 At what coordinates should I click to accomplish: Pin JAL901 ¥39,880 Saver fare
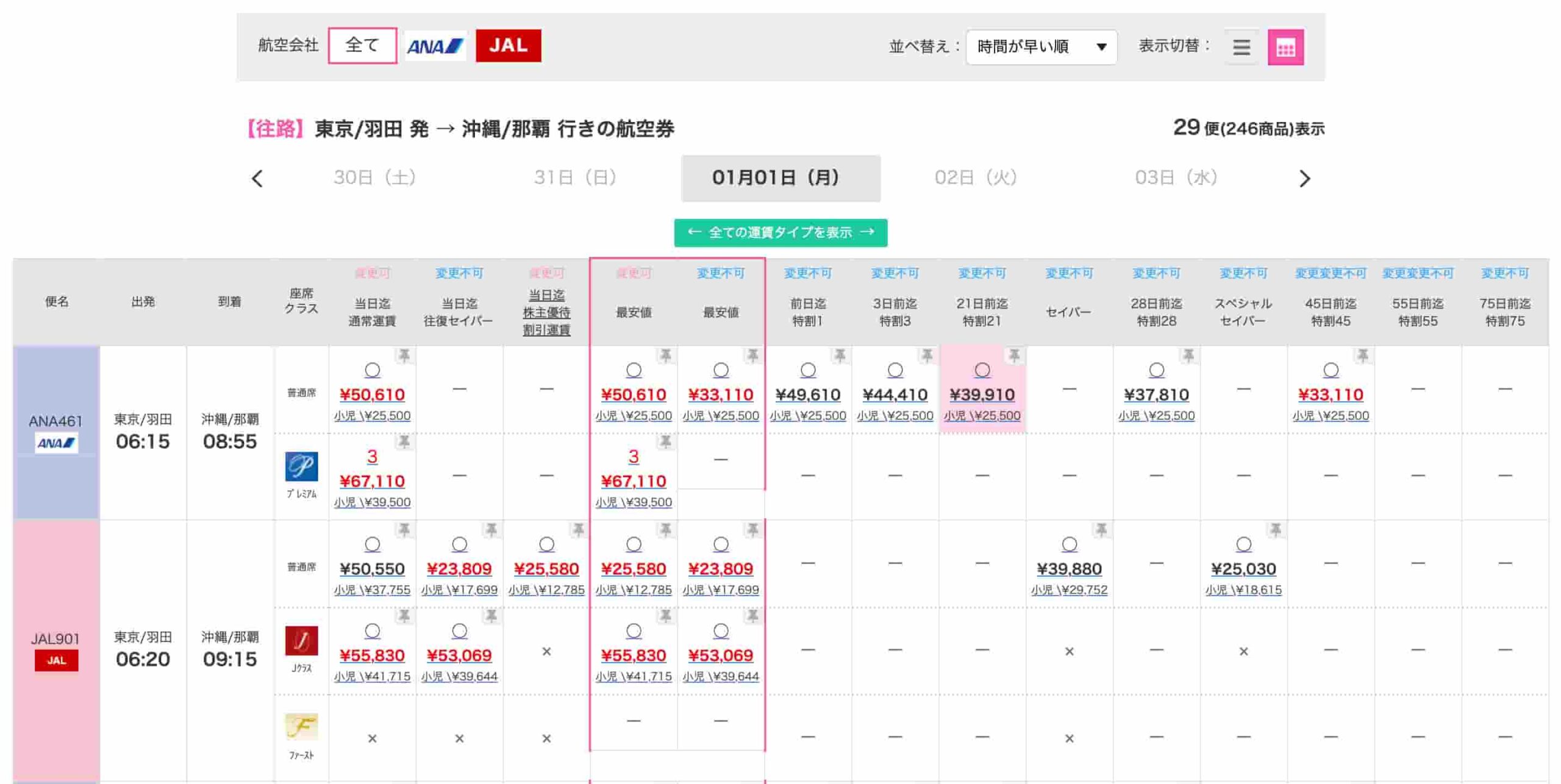[1101, 530]
